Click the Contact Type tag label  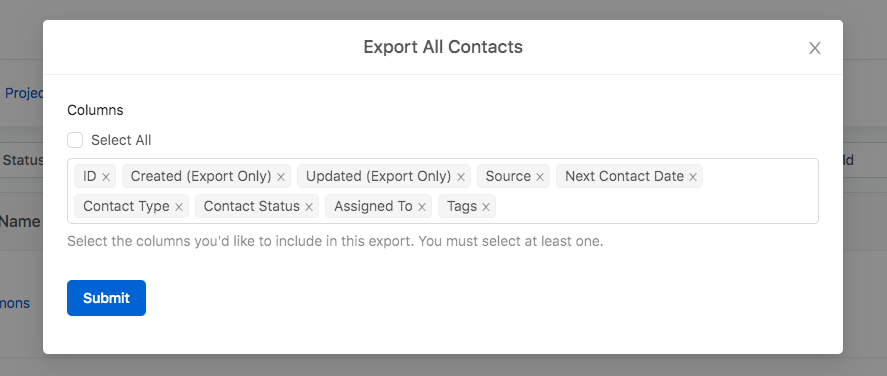point(126,206)
